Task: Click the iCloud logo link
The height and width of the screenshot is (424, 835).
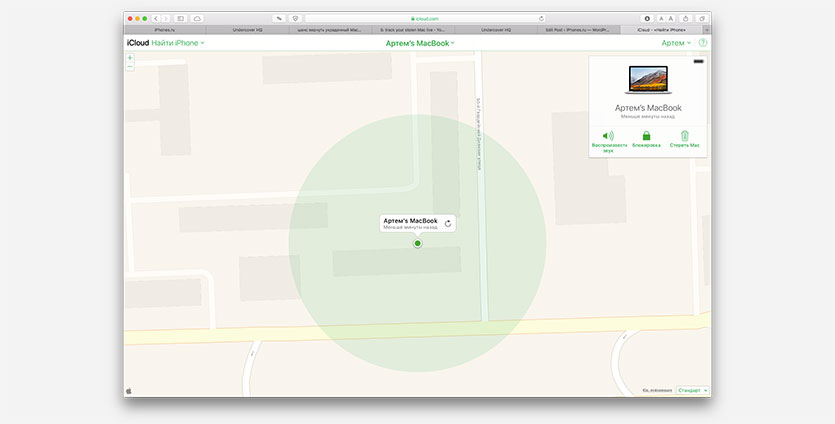Action: click(x=138, y=43)
